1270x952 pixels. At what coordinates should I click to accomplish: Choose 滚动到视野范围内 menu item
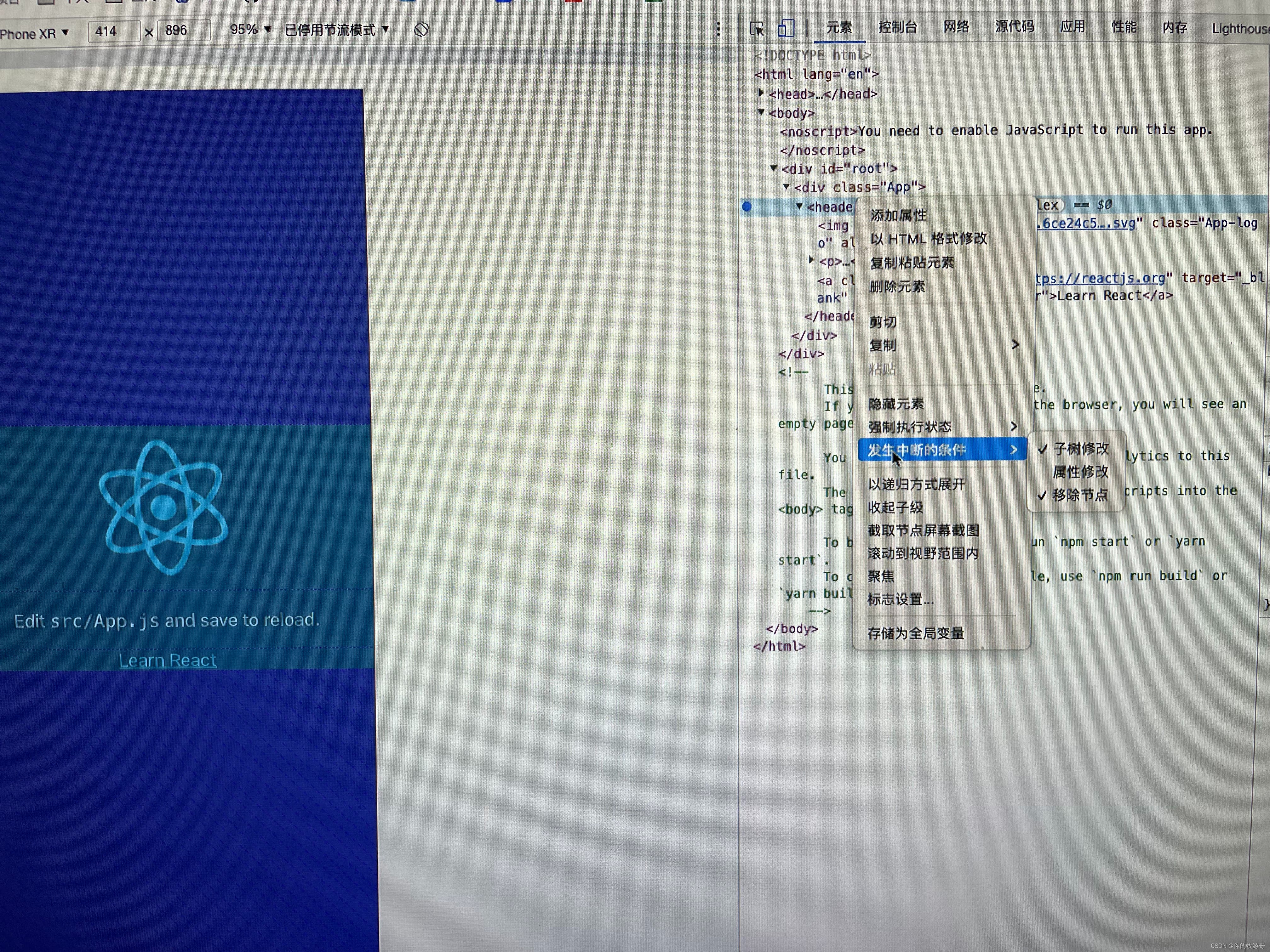click(x=943, y=553)
